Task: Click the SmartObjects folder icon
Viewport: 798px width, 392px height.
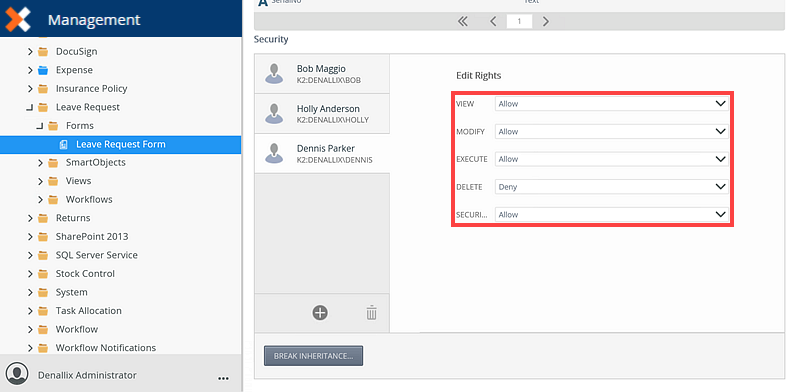Action: [x=53, y=163]
